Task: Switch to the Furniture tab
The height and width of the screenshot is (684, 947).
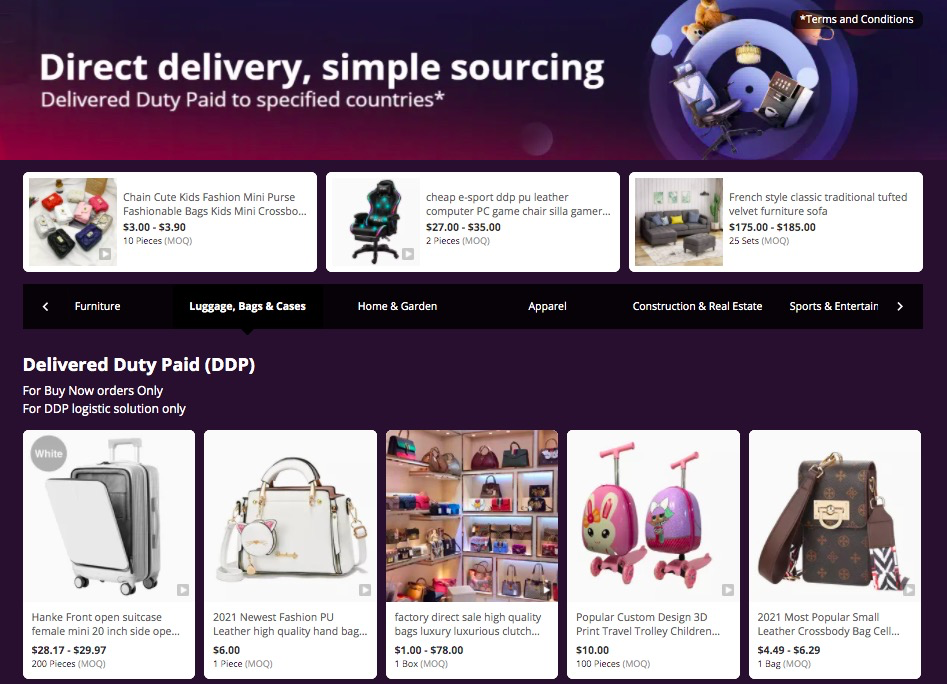Action: (x=97, y=306)
